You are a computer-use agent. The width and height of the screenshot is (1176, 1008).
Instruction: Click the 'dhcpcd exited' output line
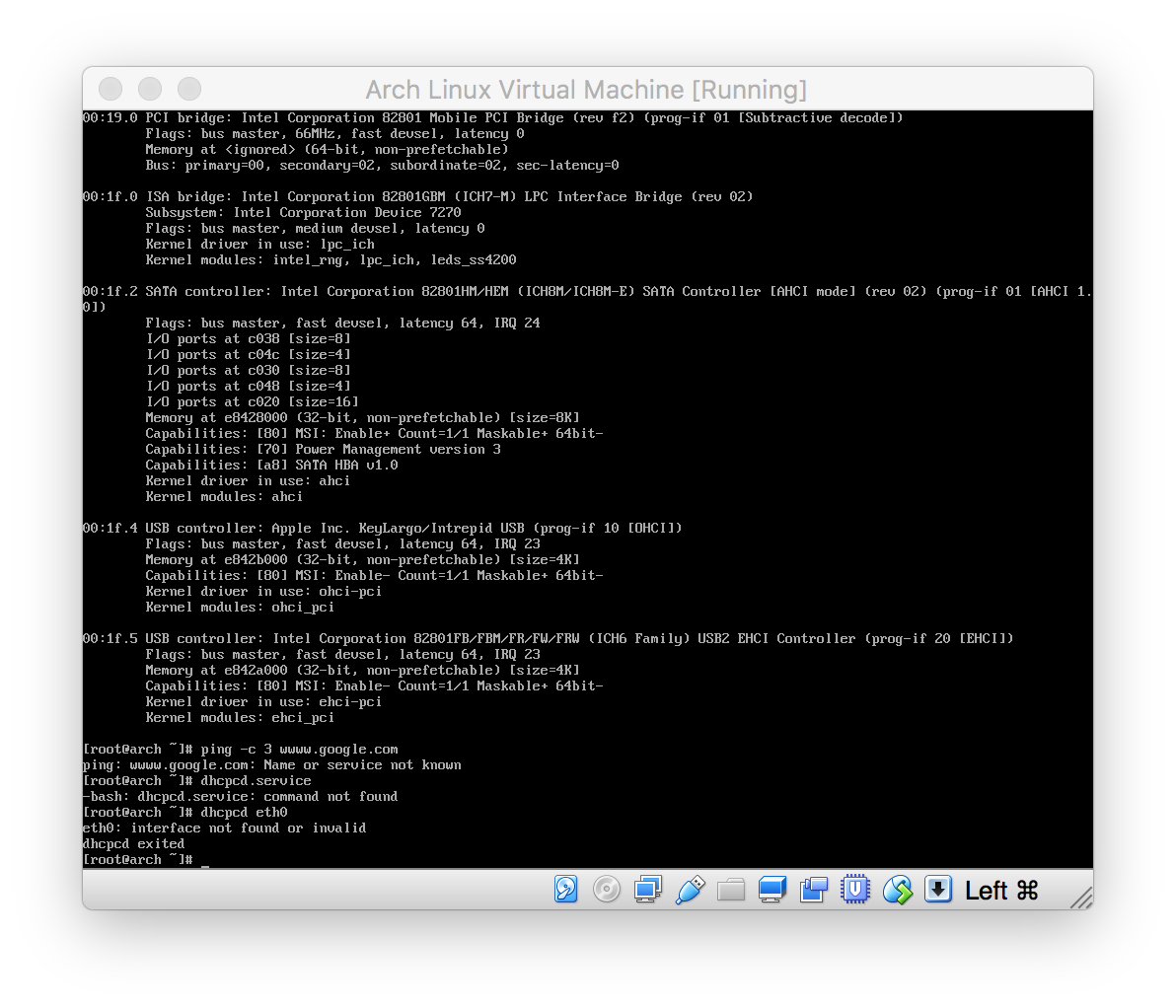click(133, 843)
